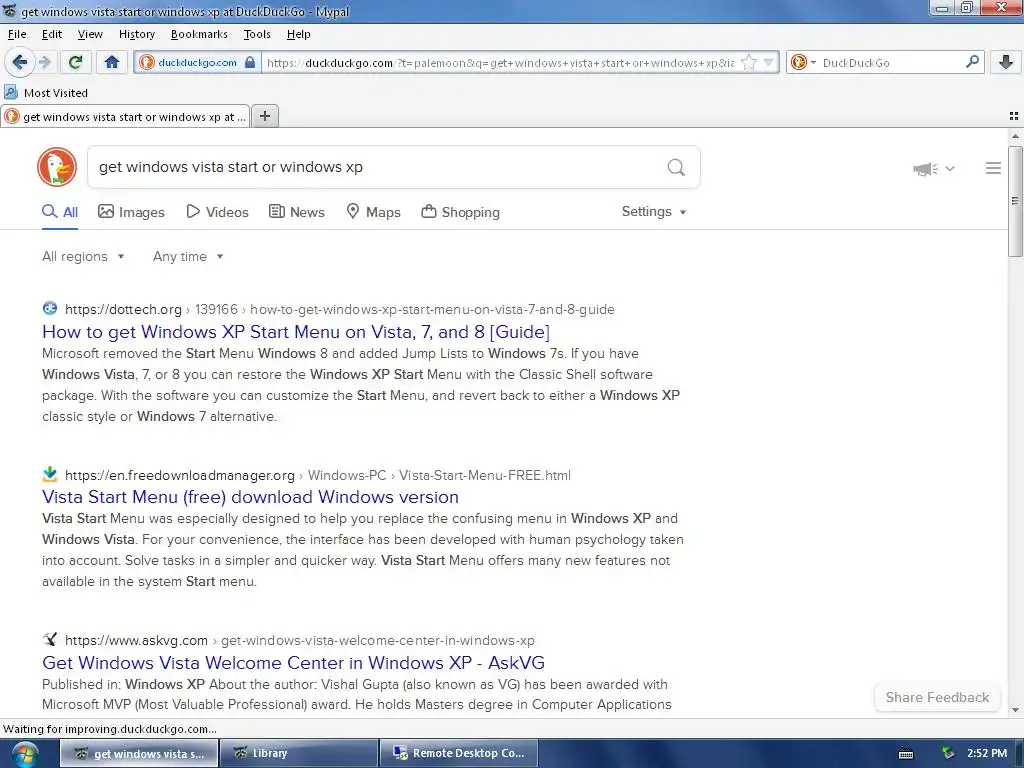Click the Mypal browser taskbar button
Image resolution: width=1024 pixels, height=768 pixels.
139,753
